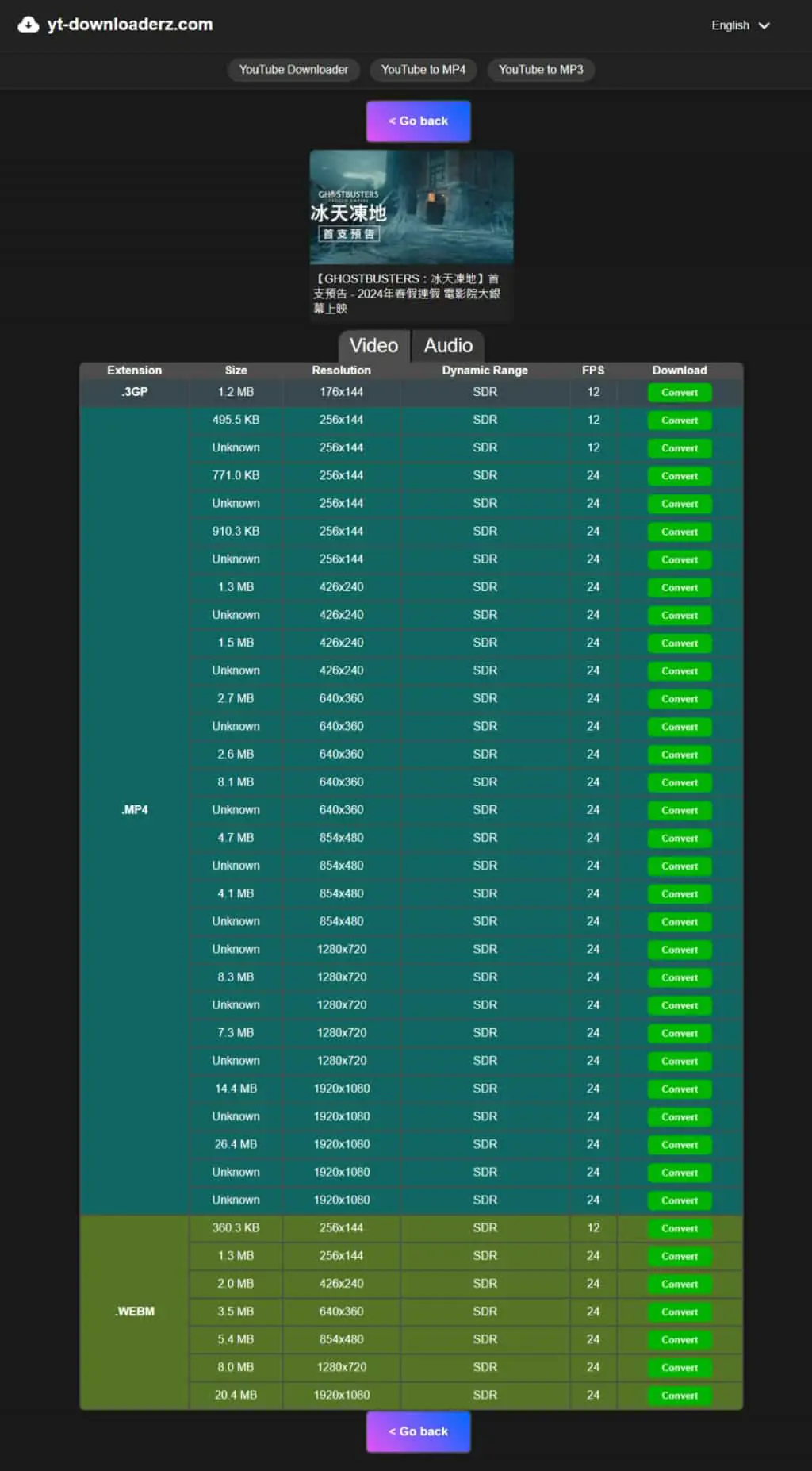Image resolution: width=812 pixels, height=1471 pixels.
Task: Convert the 3.5 MB 640x360 WEBM
Action: click(x=680, y=1312)
